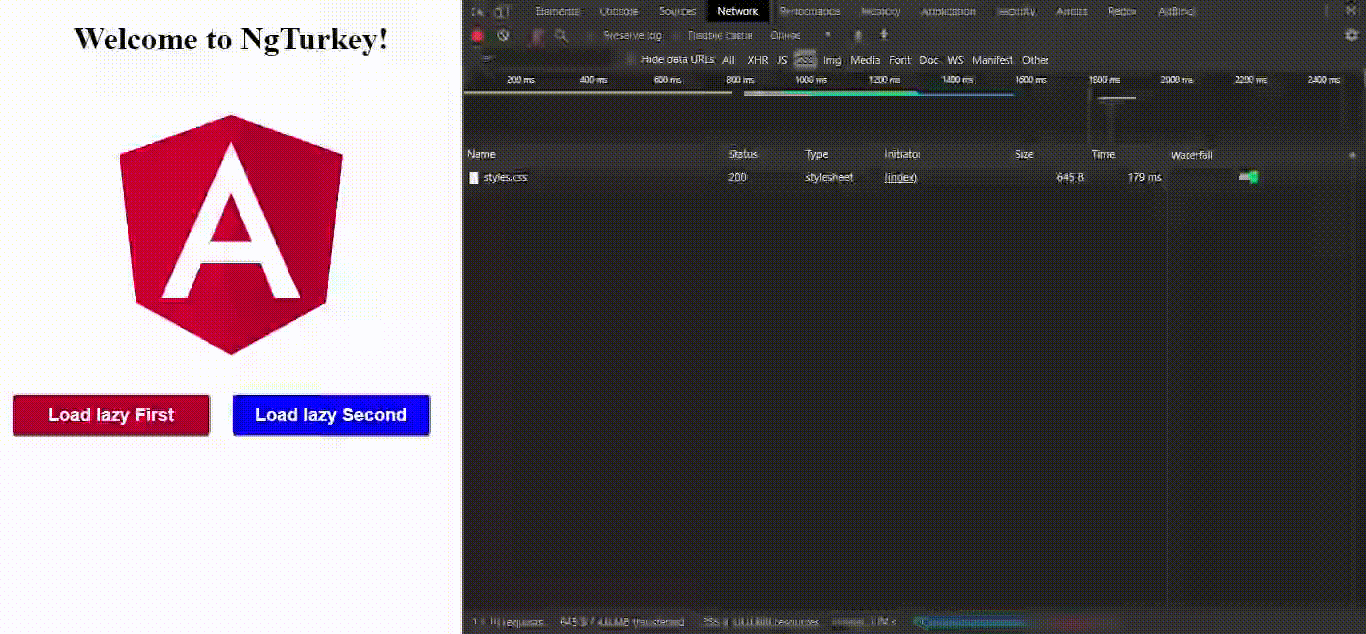Screen dimensions: 1366x634
Task: Click the Waterfall column sort arrow
Action: tap(1353, 155)
